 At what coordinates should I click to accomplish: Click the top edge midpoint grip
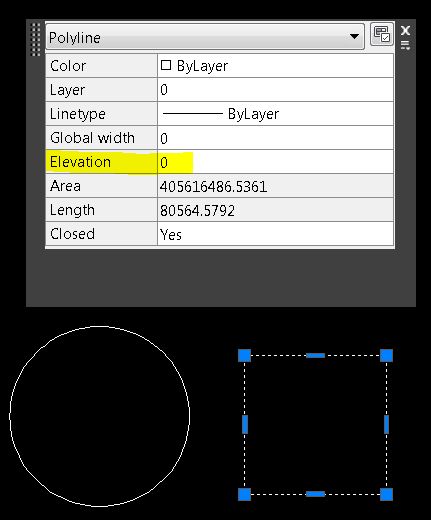click(315, 355)
